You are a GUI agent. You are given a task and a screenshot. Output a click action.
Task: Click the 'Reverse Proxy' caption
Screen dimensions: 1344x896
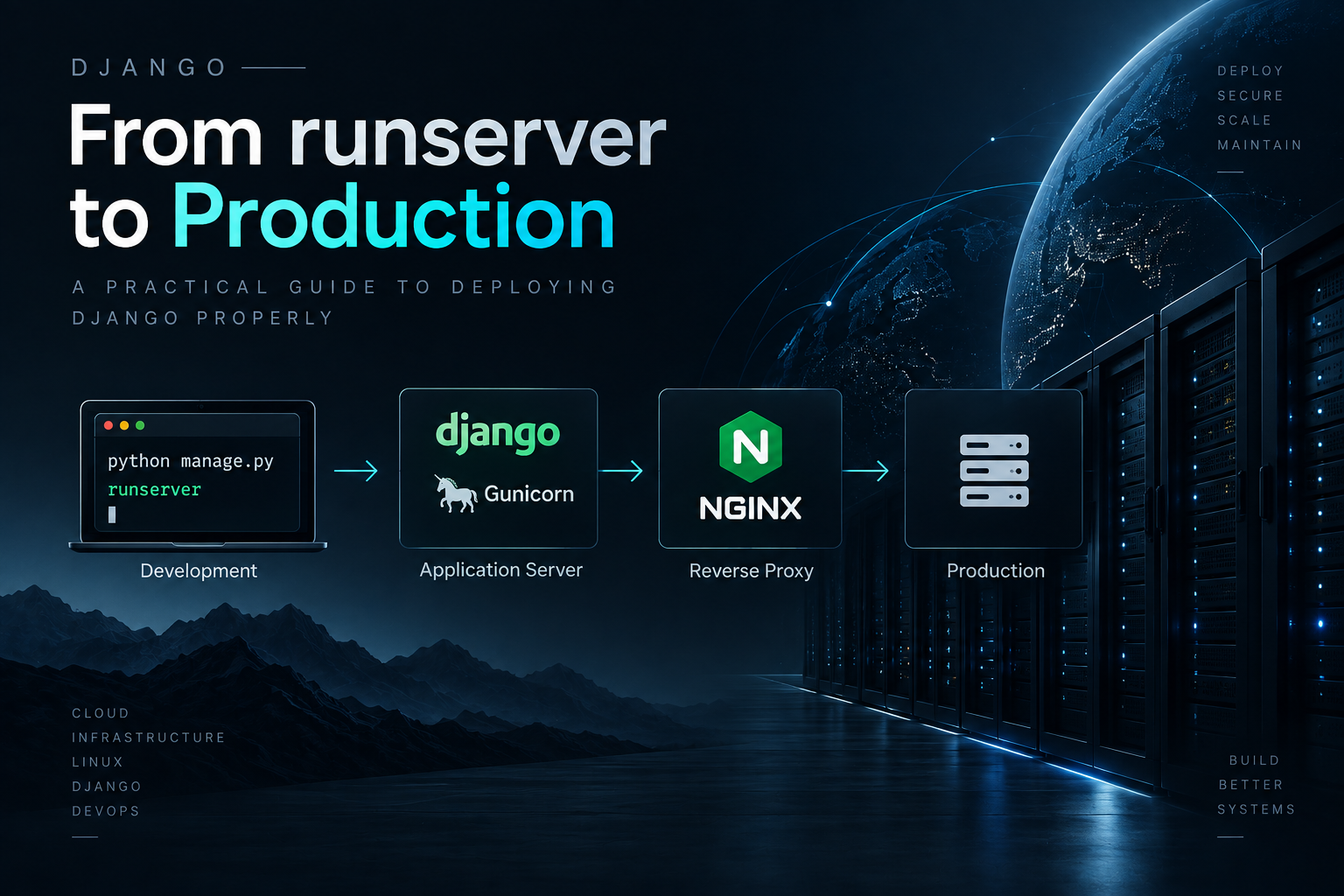pos(751,571)
